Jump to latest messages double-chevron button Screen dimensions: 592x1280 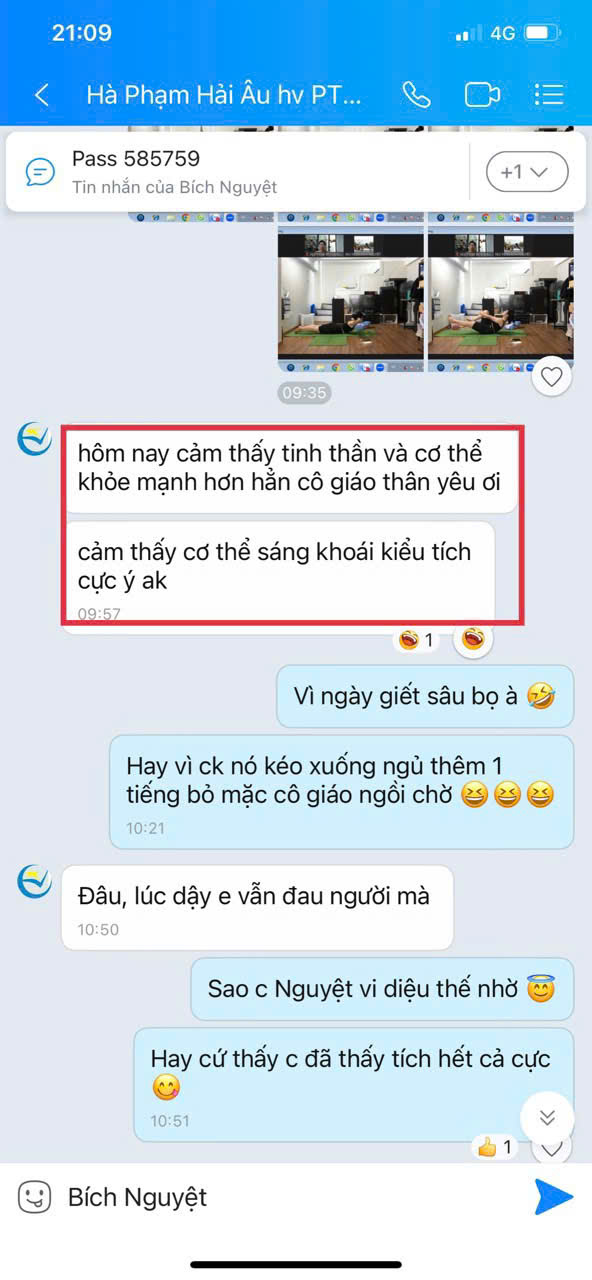click(x=547, y=1117)
